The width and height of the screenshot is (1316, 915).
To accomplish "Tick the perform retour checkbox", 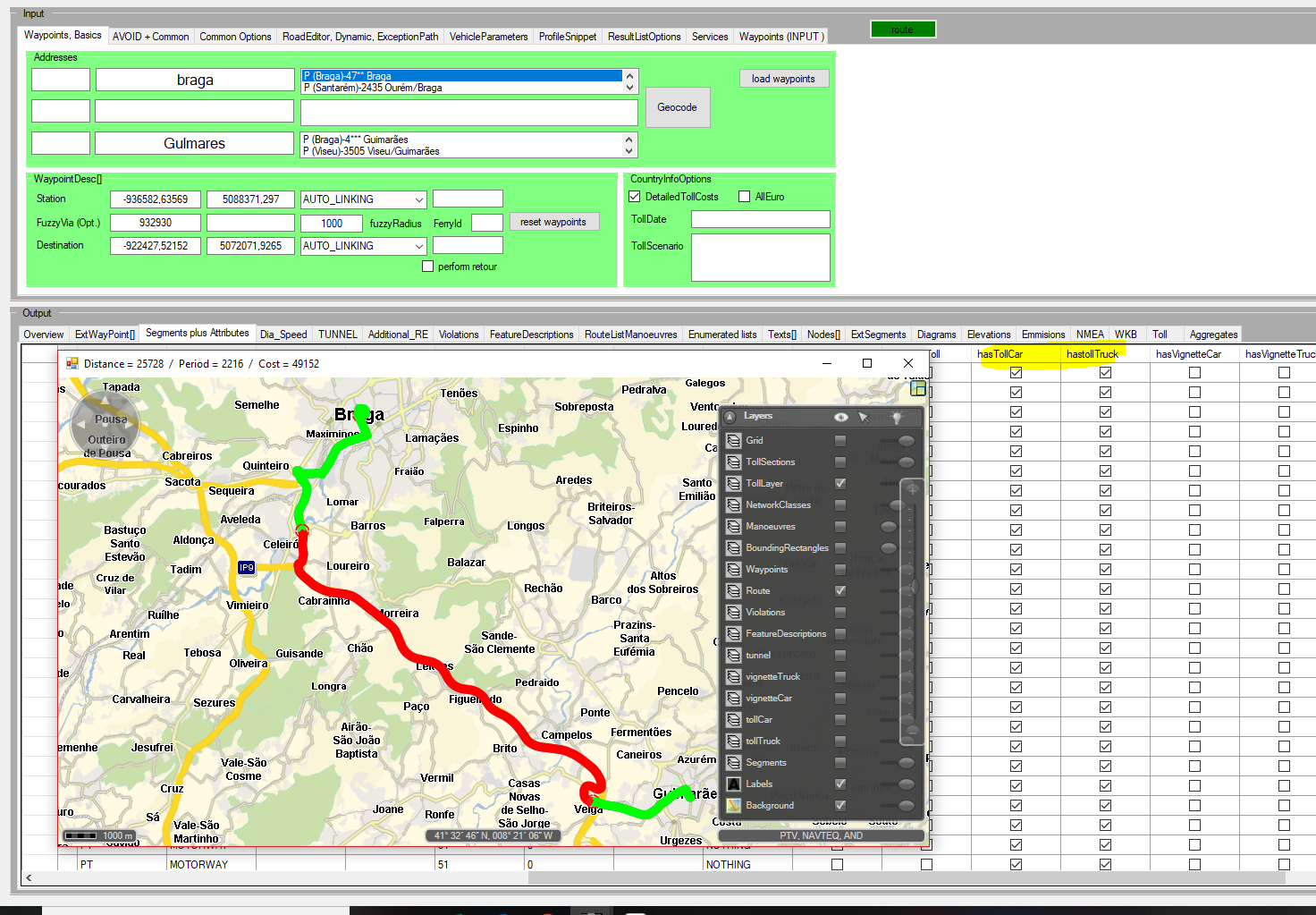I will coord(427,267).
